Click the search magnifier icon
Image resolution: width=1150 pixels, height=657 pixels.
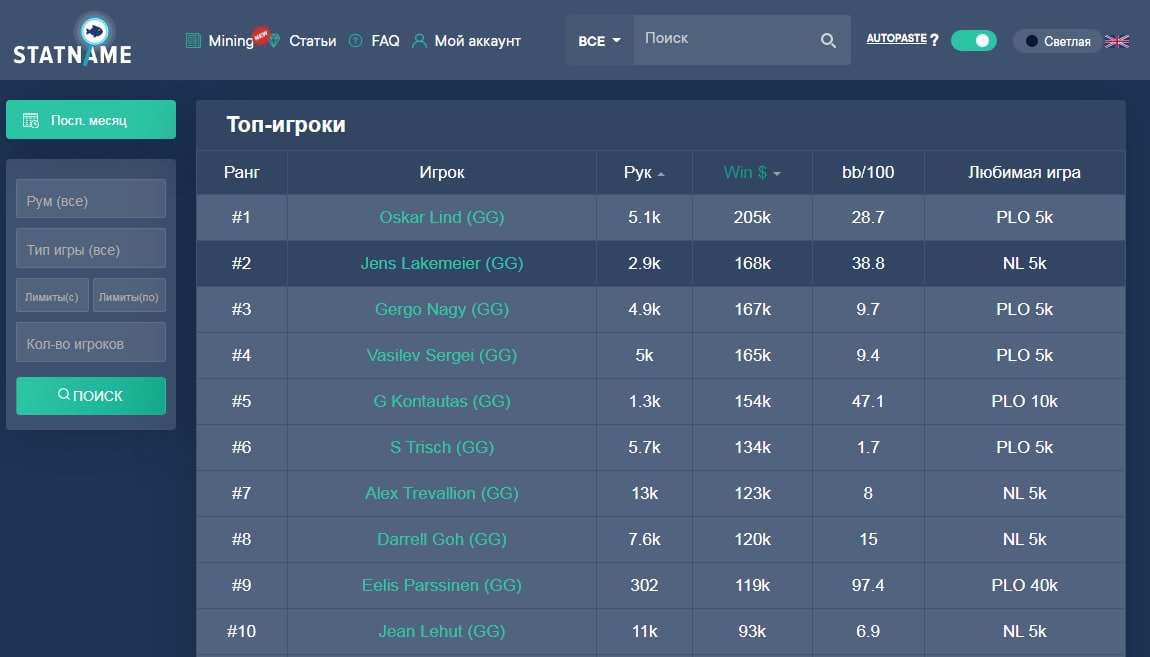click(x=828, y=40)
